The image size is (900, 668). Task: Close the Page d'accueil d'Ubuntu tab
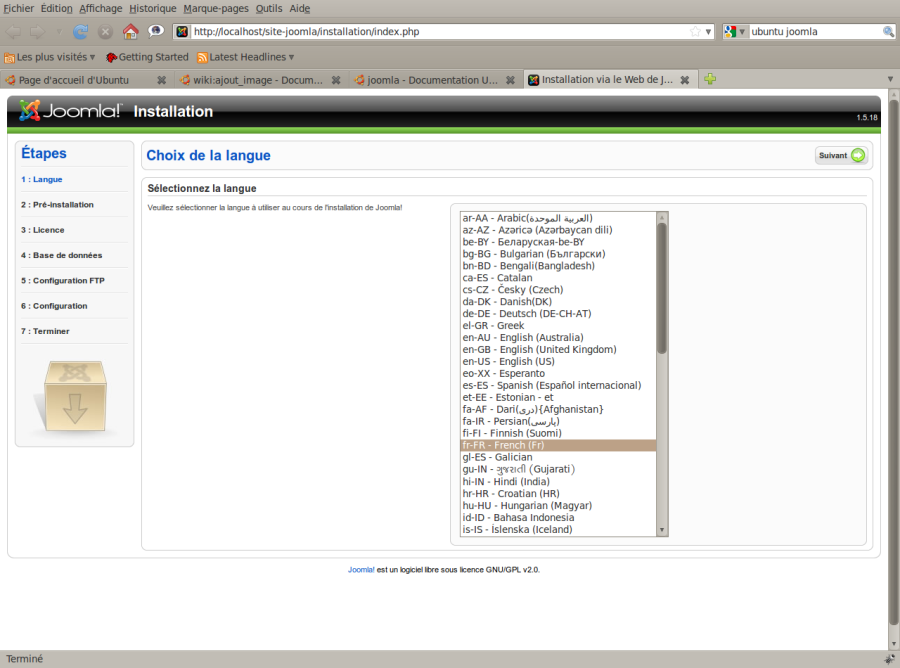[162, 80]
